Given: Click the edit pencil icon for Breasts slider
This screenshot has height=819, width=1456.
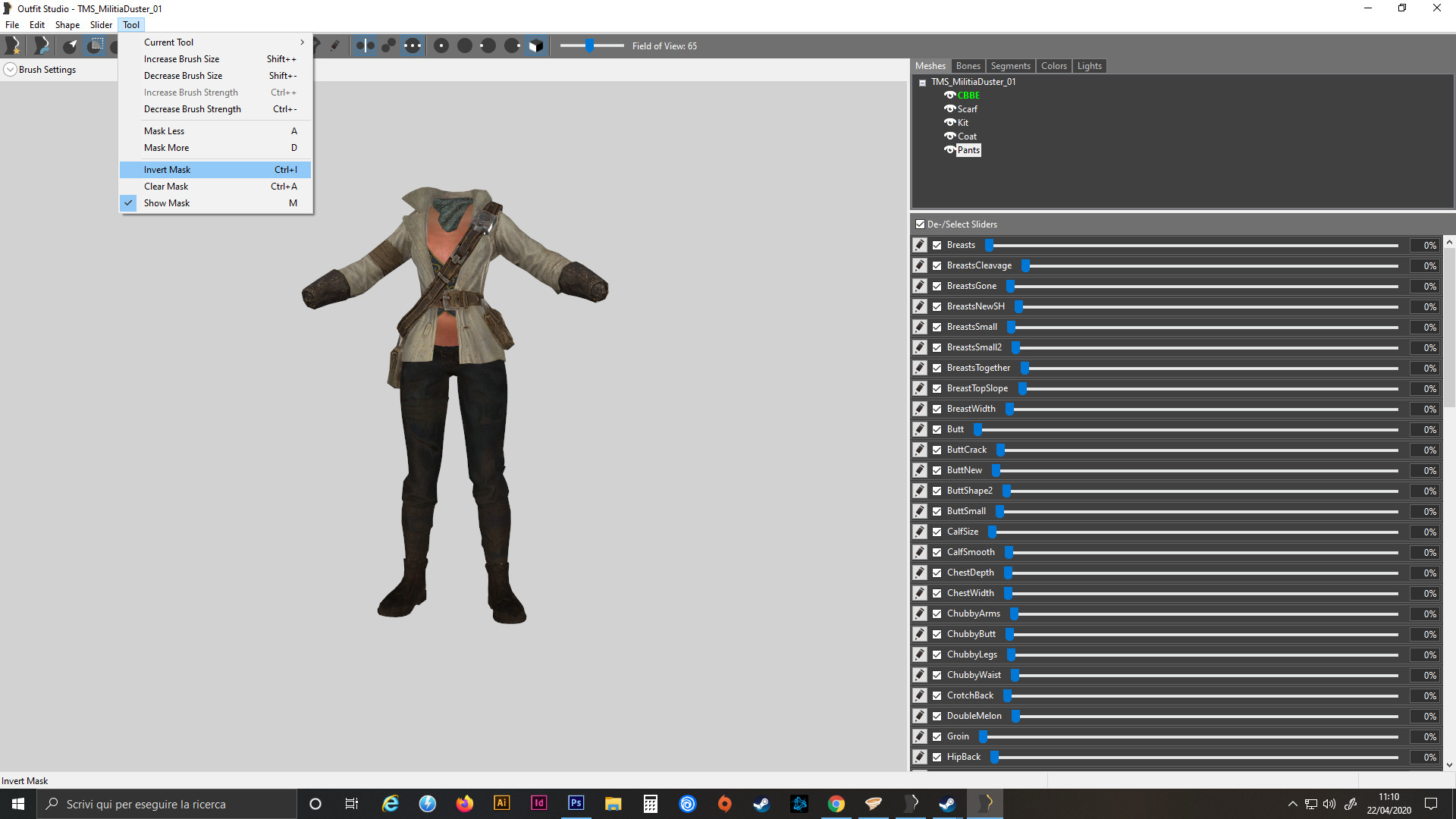Looking at the screenshot, I should 920,245.
